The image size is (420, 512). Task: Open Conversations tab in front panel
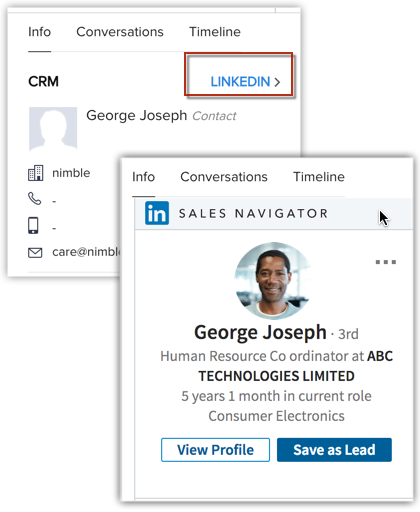pos(224,177)
